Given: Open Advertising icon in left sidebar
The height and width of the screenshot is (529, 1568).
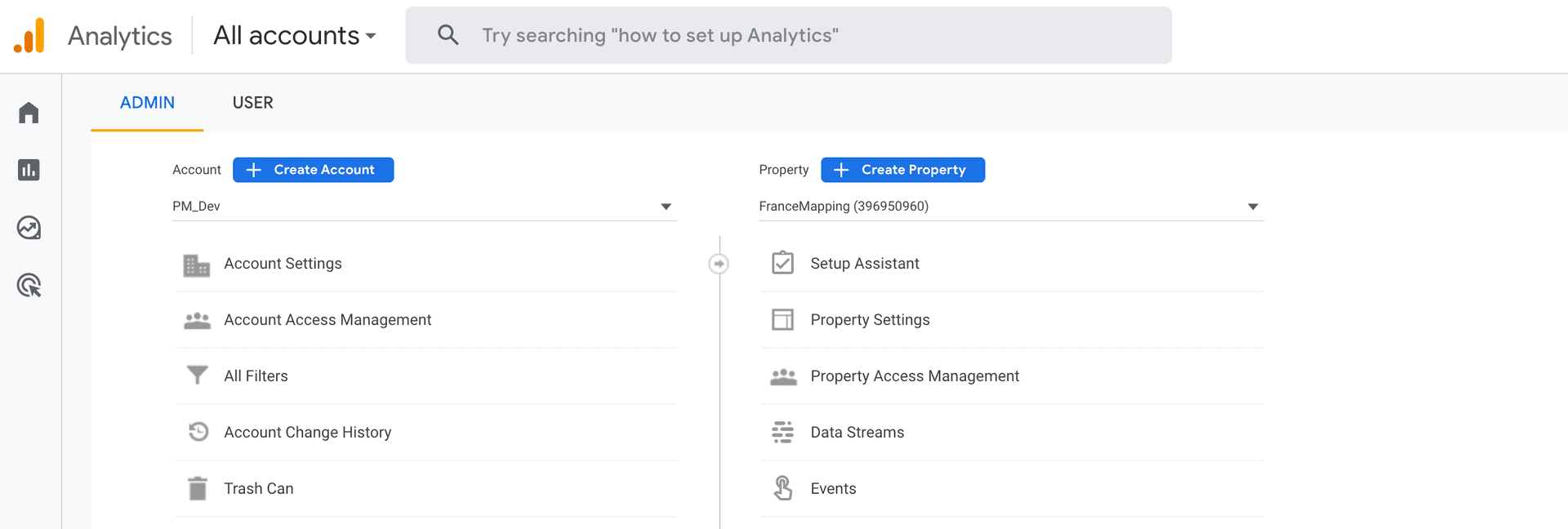Looking at the screenshot, I should [29, 286].
